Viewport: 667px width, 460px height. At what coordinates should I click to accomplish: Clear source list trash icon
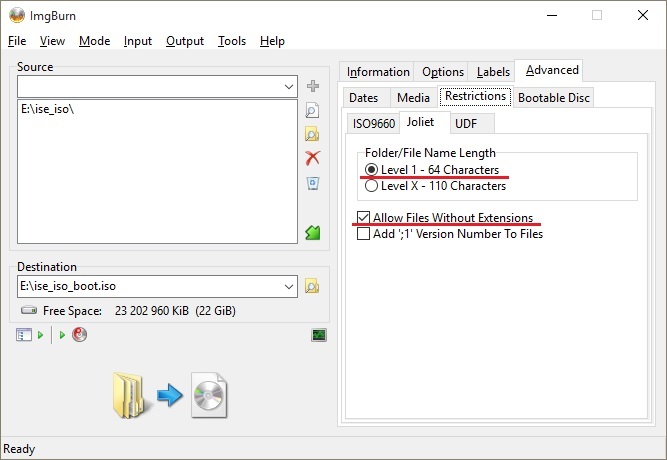click(x=313, y=183)
